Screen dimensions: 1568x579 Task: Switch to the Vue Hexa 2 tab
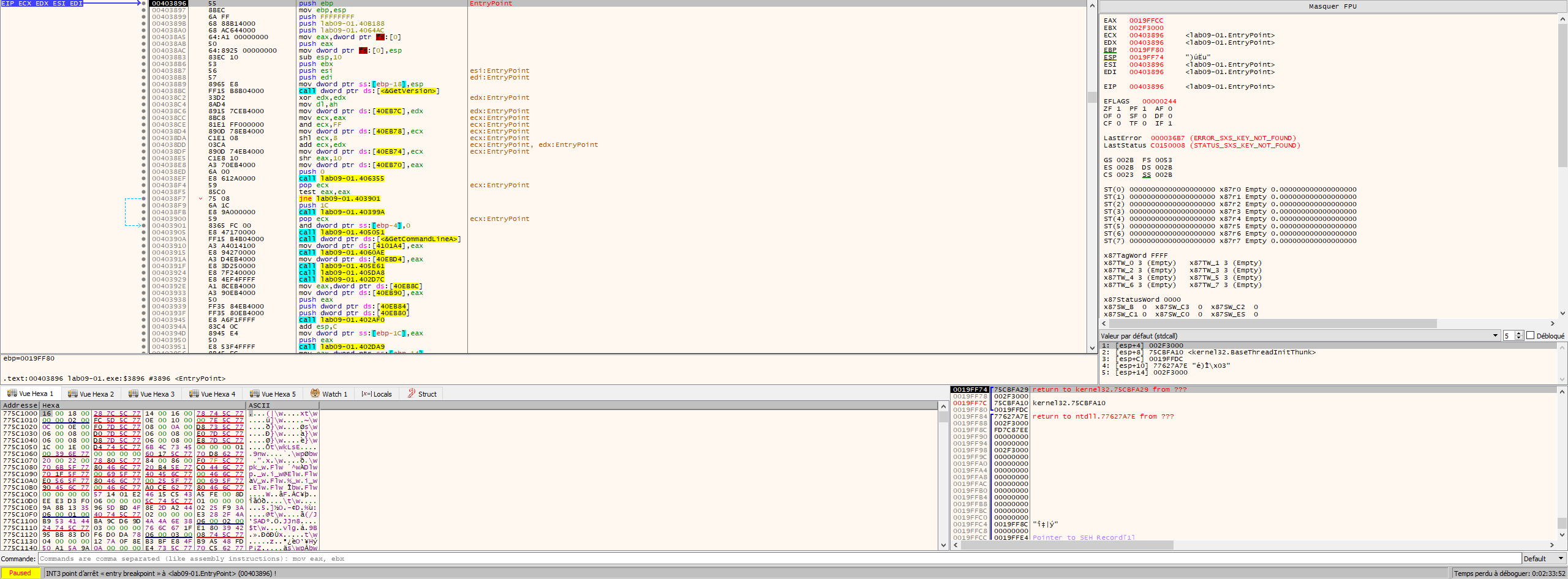tap(91, 394)
